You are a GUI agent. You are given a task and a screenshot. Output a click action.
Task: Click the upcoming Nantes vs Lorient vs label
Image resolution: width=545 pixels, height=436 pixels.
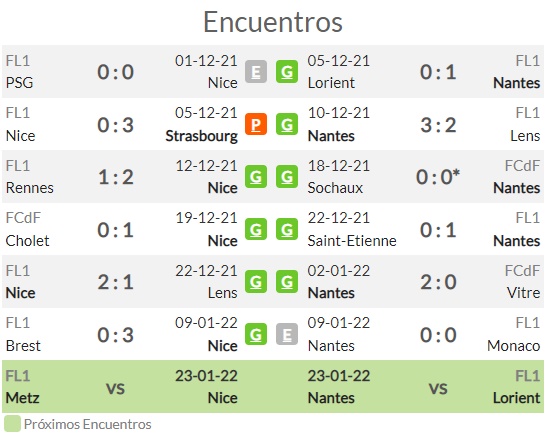[x=438, y=388]
